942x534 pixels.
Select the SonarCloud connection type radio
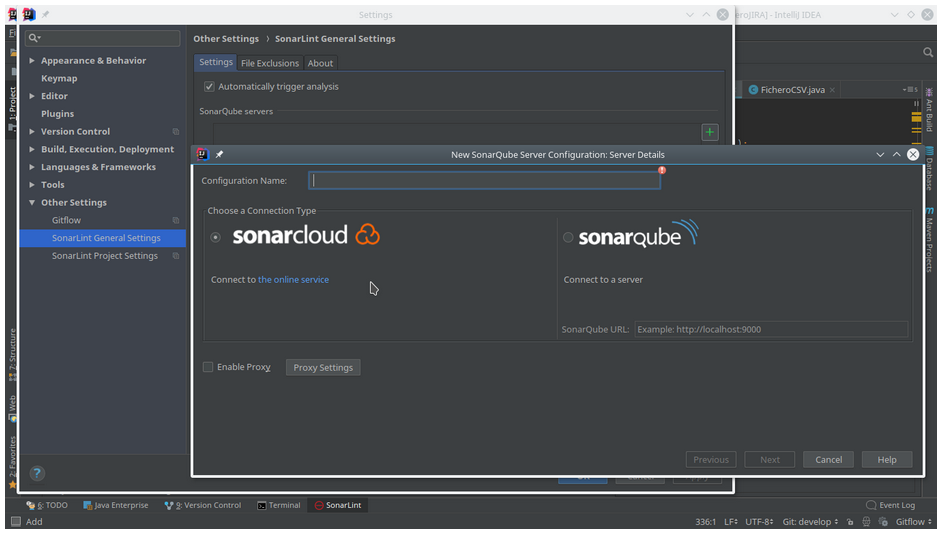click(x=216, y=237)
